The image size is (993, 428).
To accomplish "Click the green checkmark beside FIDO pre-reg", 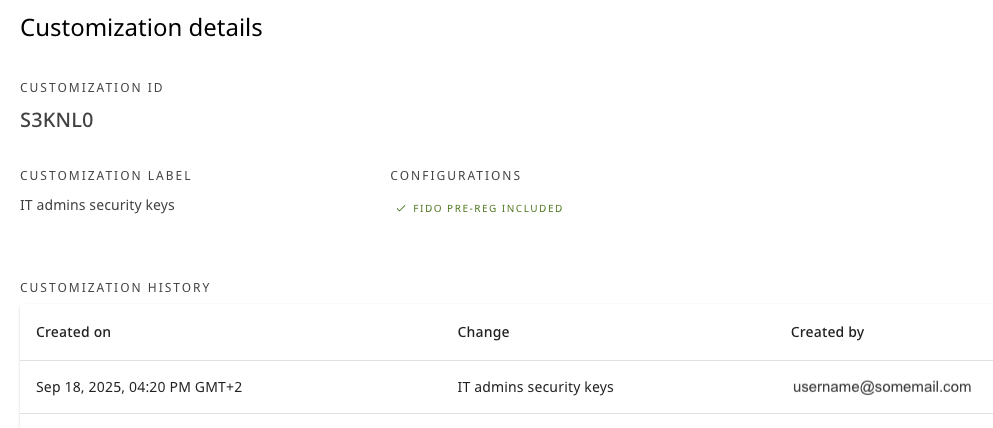I will click(x=401, y=209).
